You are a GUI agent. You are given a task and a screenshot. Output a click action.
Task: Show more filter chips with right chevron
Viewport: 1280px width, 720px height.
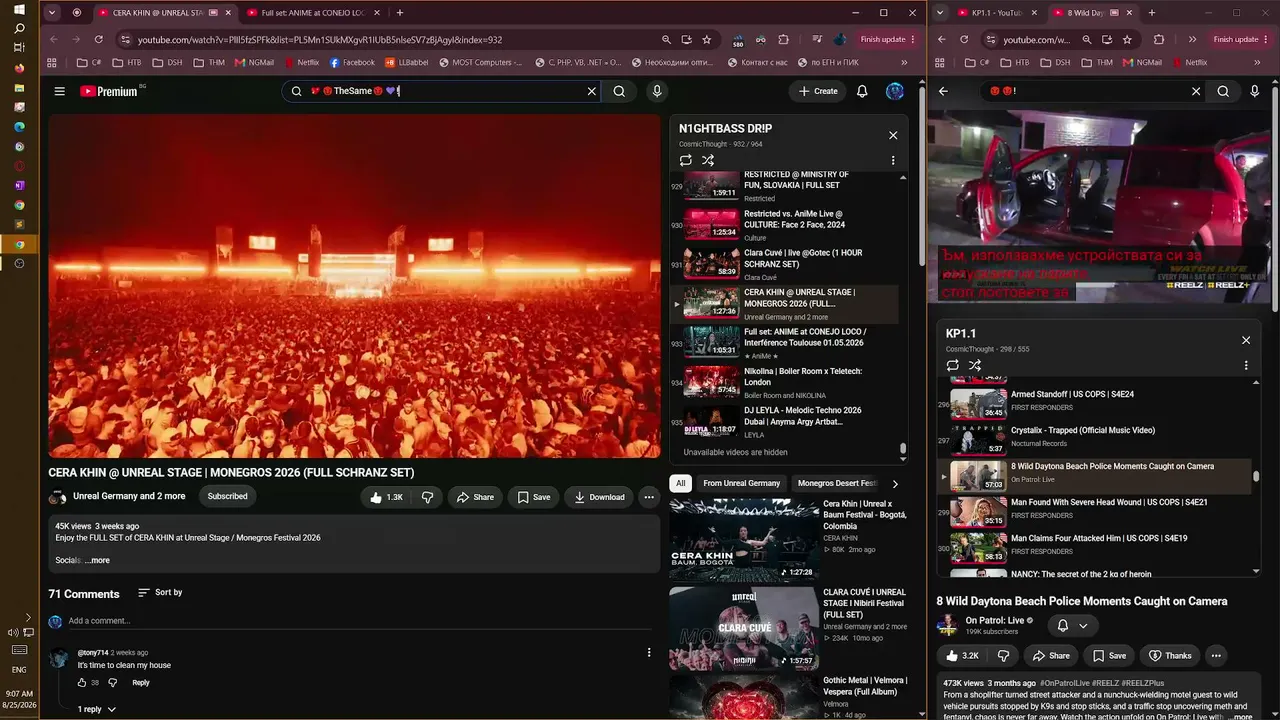895,483
